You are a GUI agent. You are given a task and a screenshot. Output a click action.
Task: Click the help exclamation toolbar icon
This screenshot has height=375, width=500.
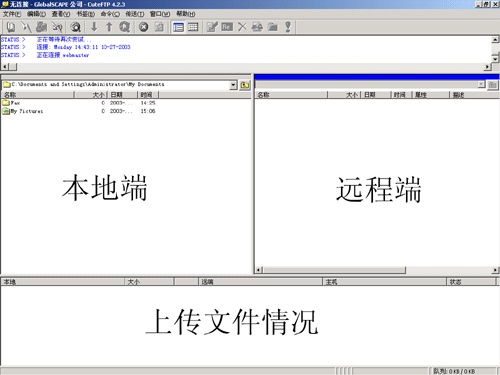tap(288, 27)
